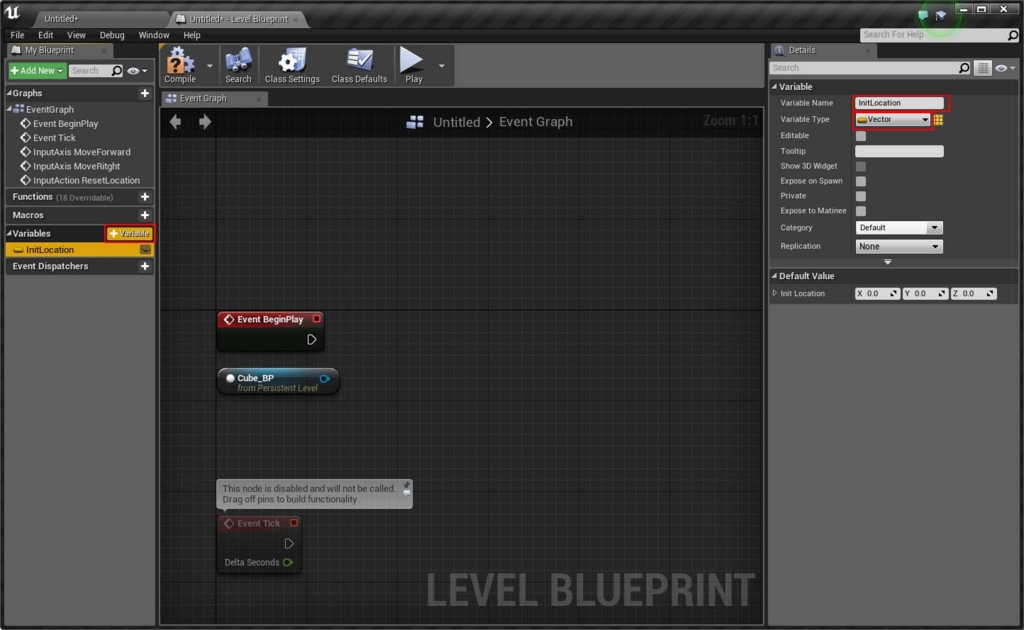Select Event BeginPlay in graph list

pyautogui.click(x=65, y=123)
